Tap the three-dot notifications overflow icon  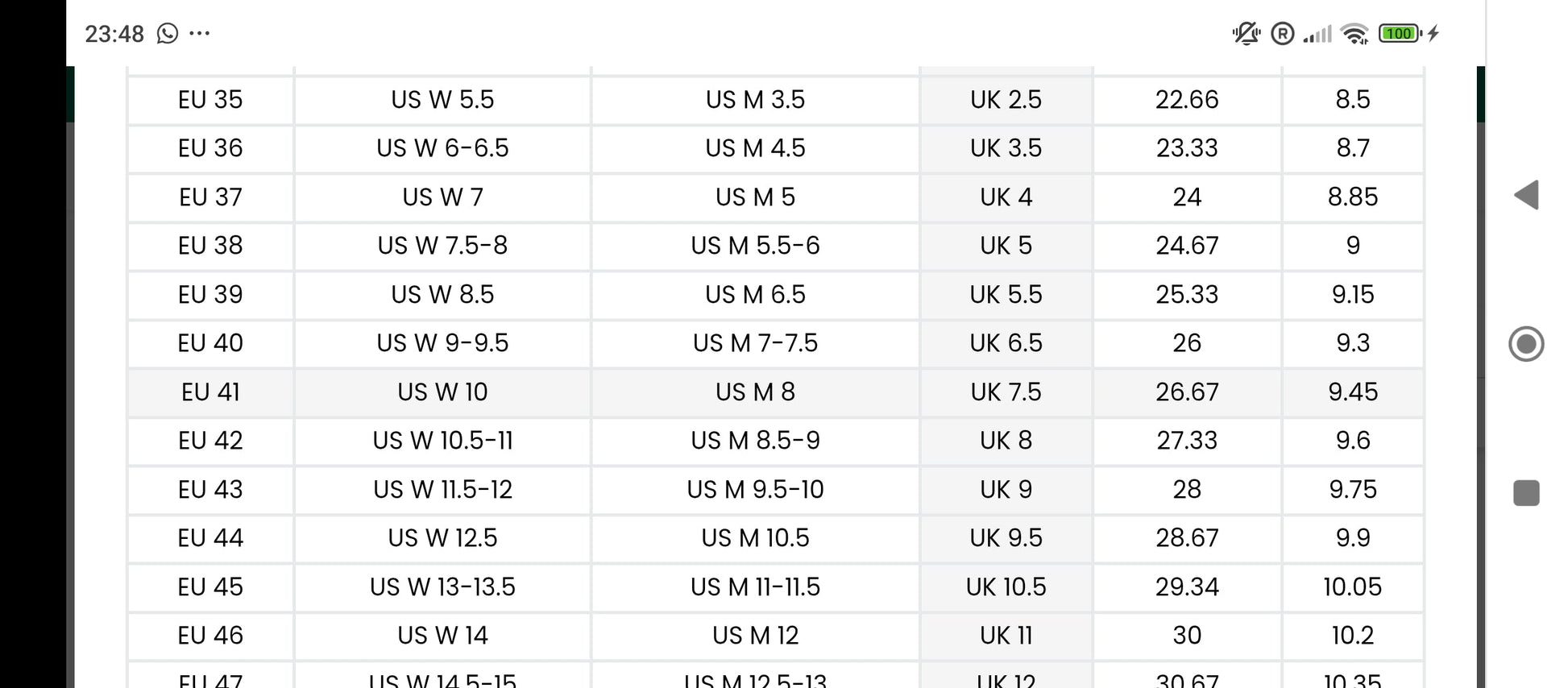coord(199,33)
